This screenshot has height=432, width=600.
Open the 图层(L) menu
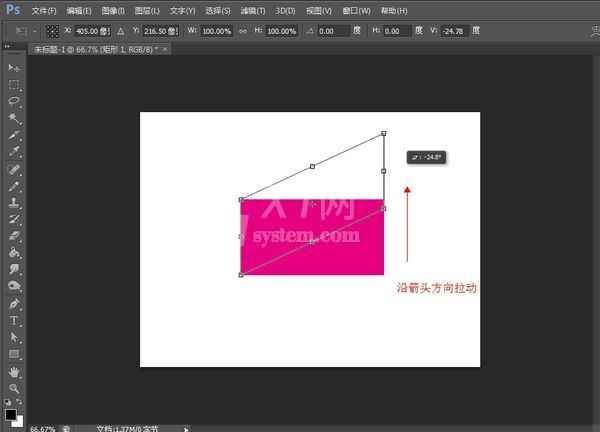coord(147,11)
